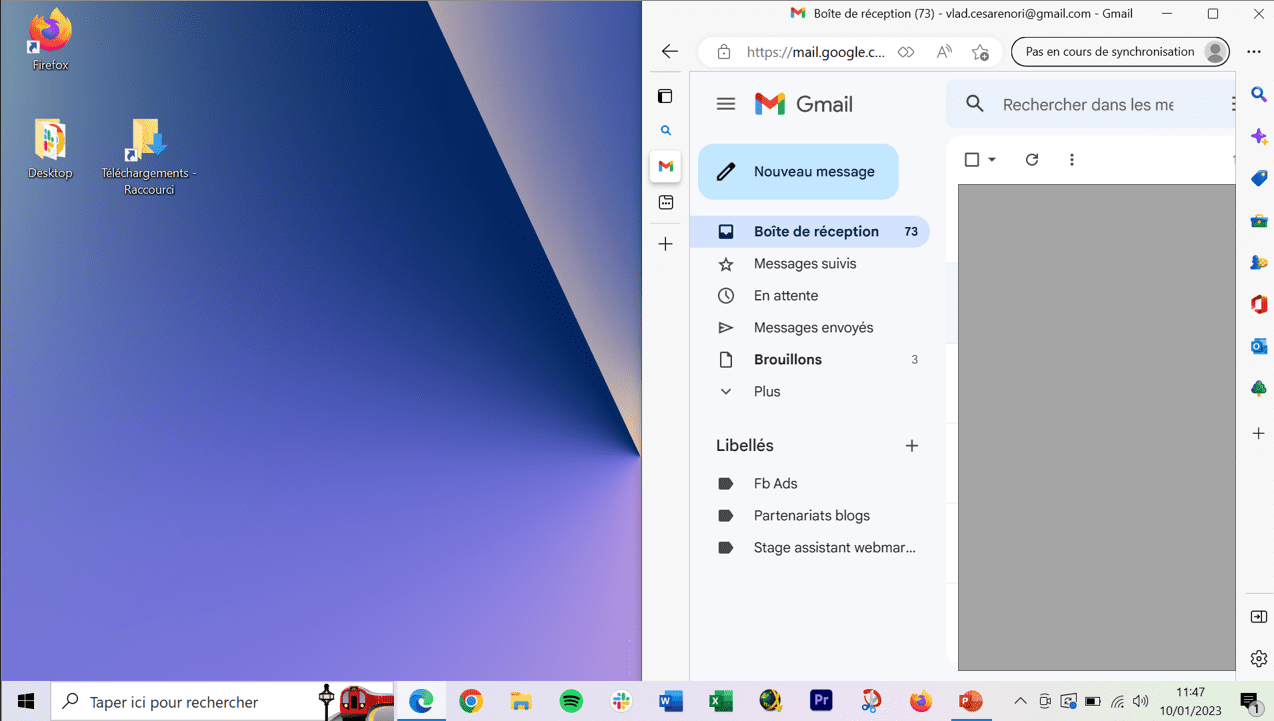The width and height of the screenshot is (1274, 721).
Task: Select the Desktop folder icon on desktop
Action: [x=50, y=148]
